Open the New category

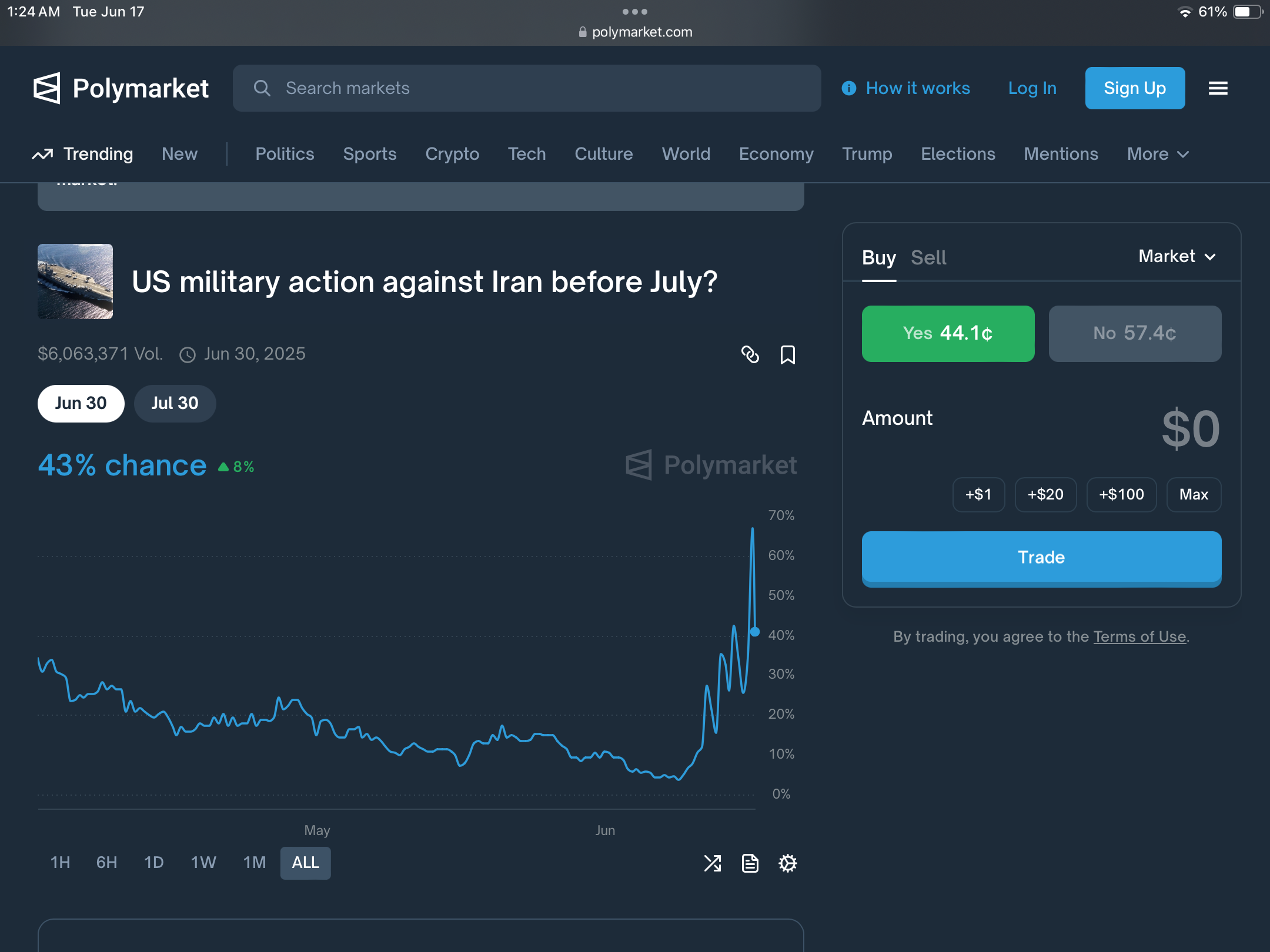click(x=179, y=154)
